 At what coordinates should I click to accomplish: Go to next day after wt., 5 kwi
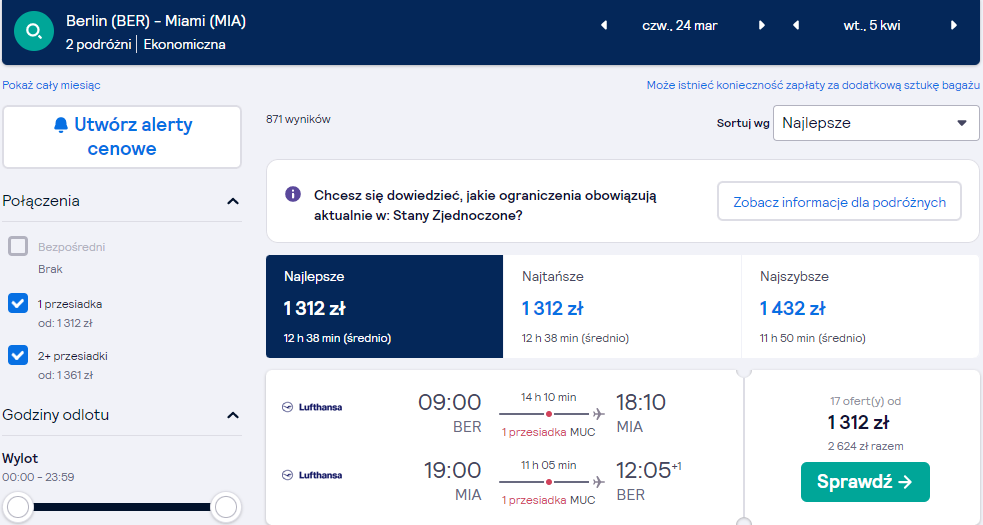pos(954,26)
